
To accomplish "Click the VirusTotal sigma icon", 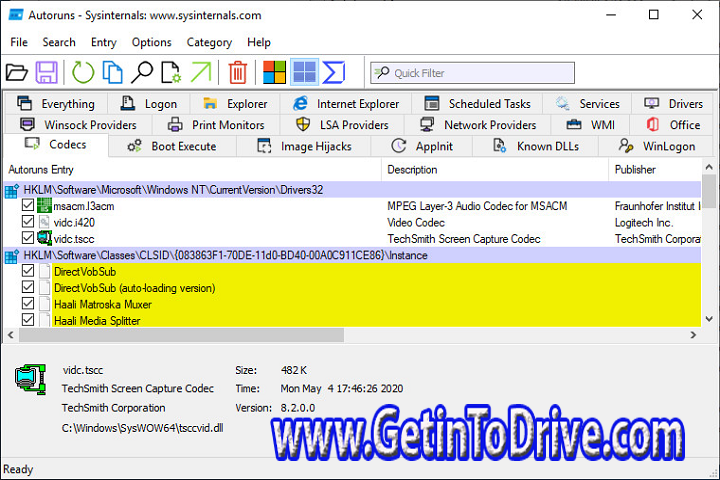I will 334,73.
